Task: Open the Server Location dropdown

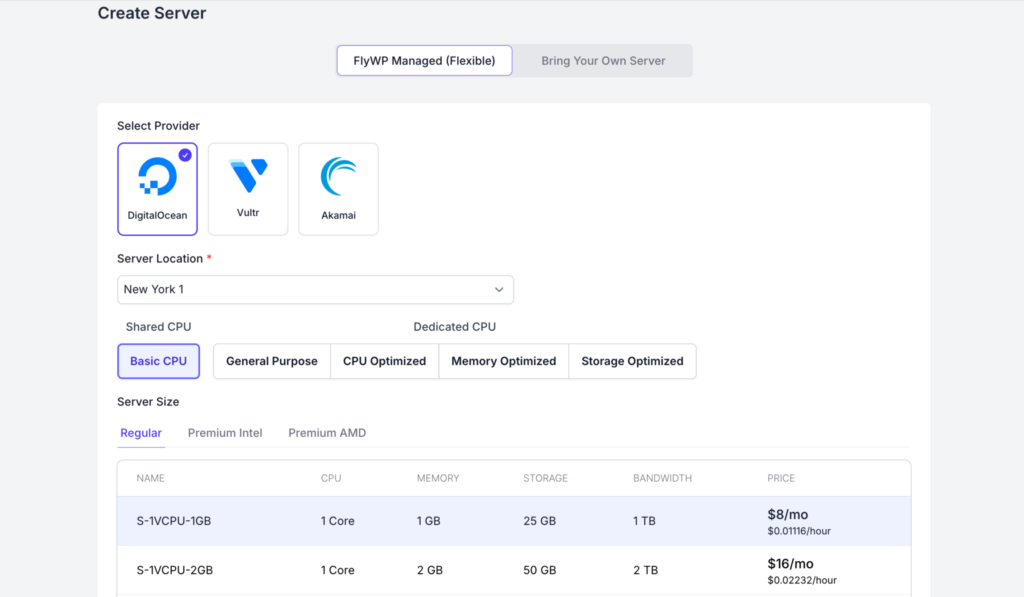Action: [x=315, y=290]
